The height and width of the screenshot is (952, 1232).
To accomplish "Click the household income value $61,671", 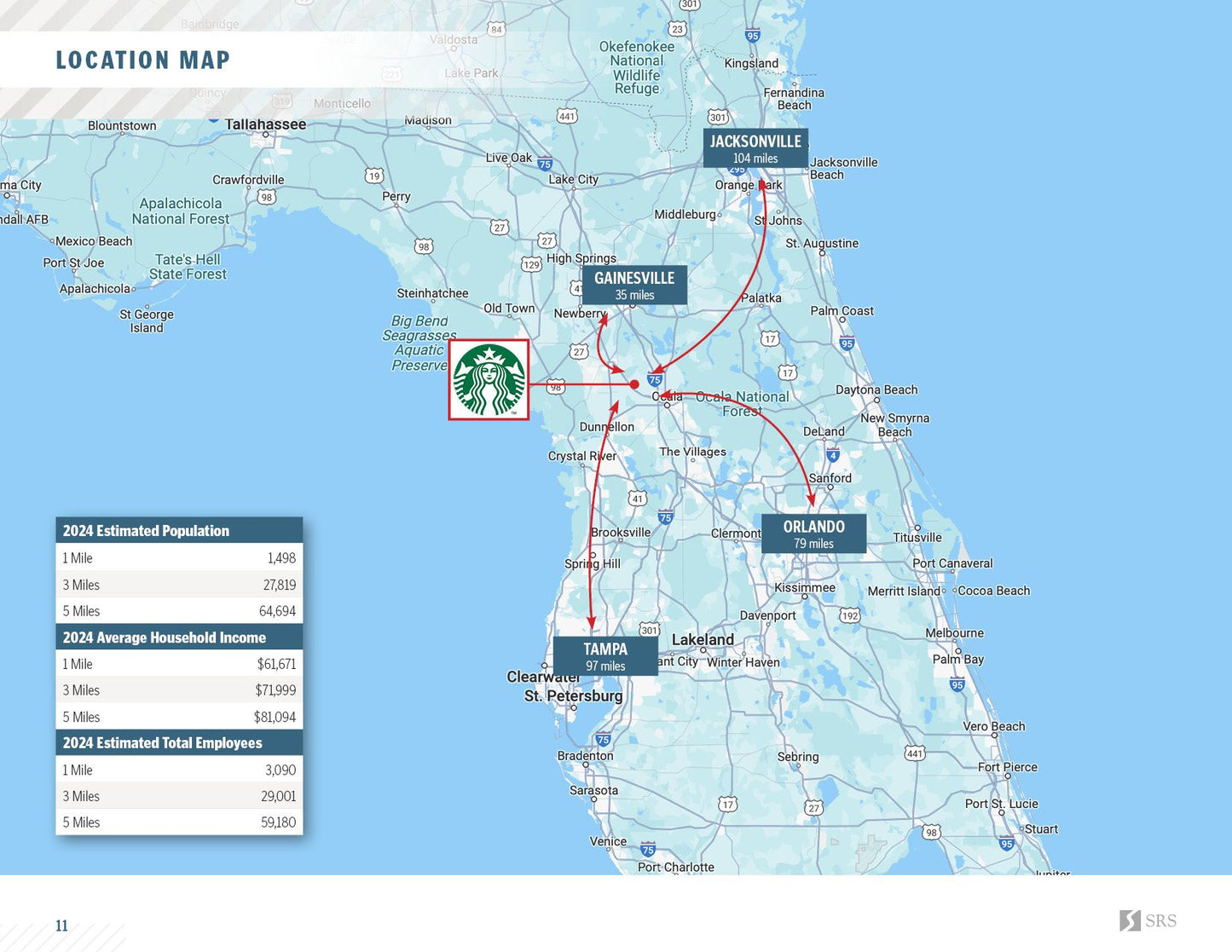I will (277, 664).
